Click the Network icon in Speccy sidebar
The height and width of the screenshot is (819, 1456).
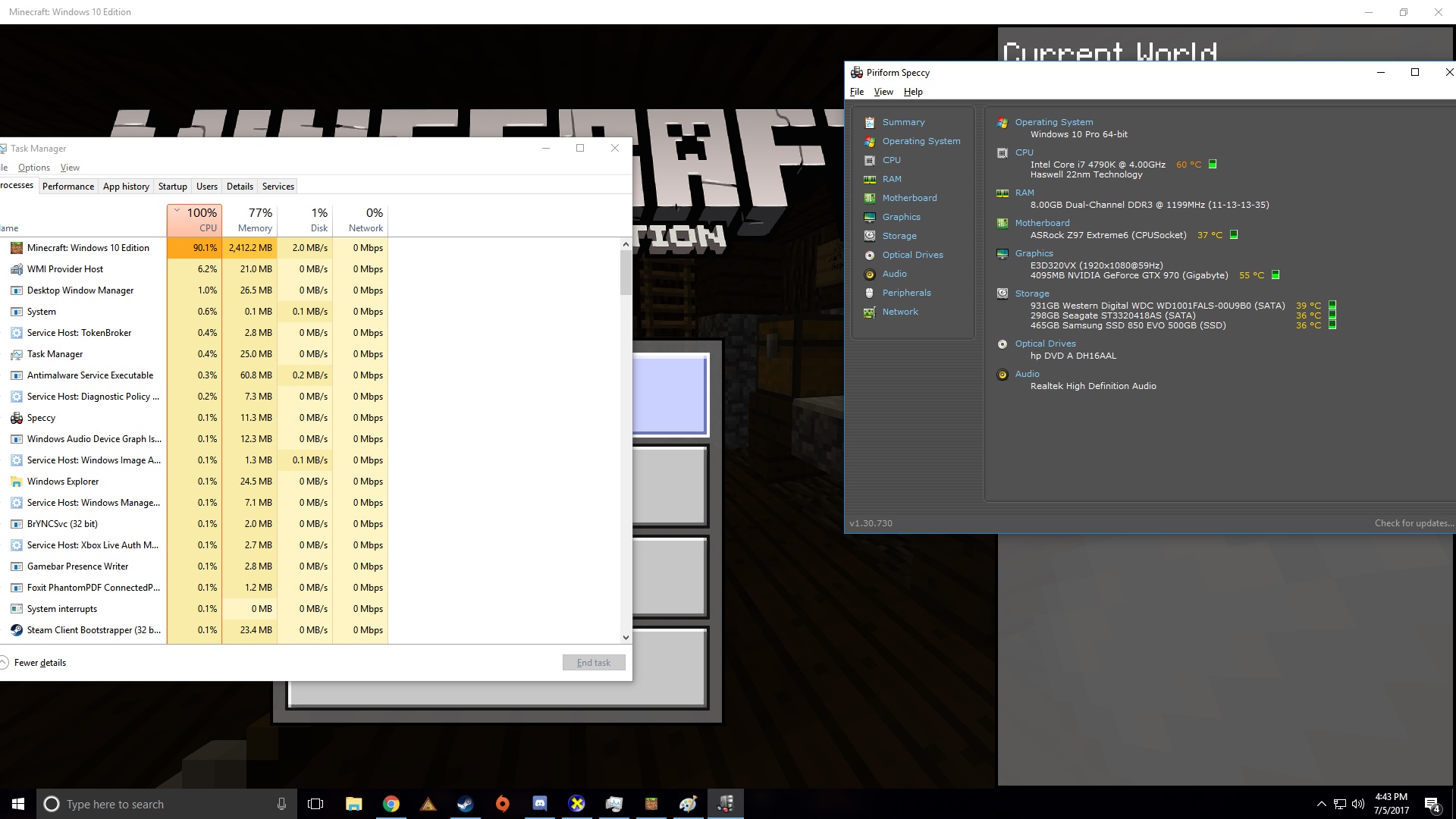(870, 312)
